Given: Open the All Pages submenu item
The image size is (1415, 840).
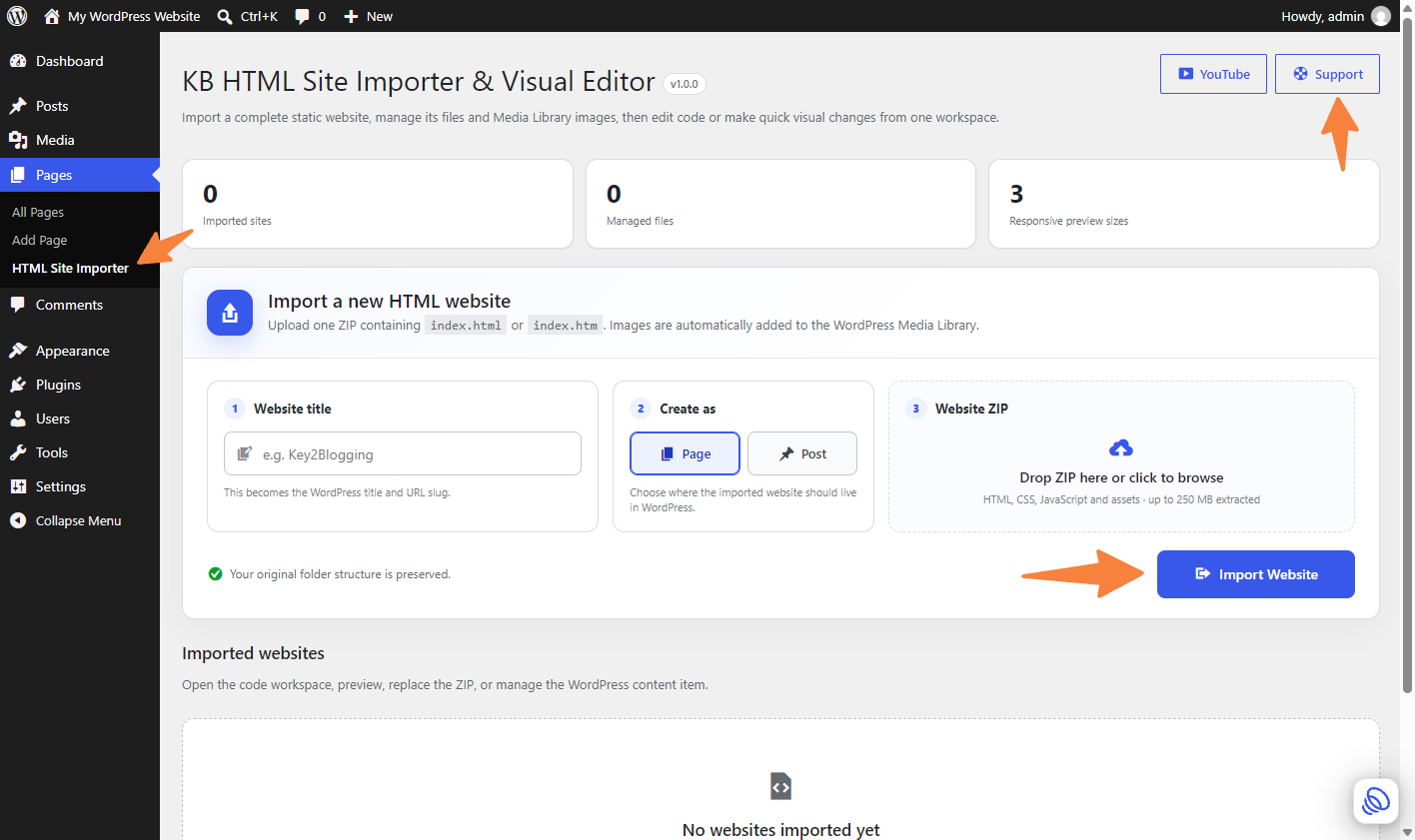Looking at the screenshot, I should click(38, 212).
